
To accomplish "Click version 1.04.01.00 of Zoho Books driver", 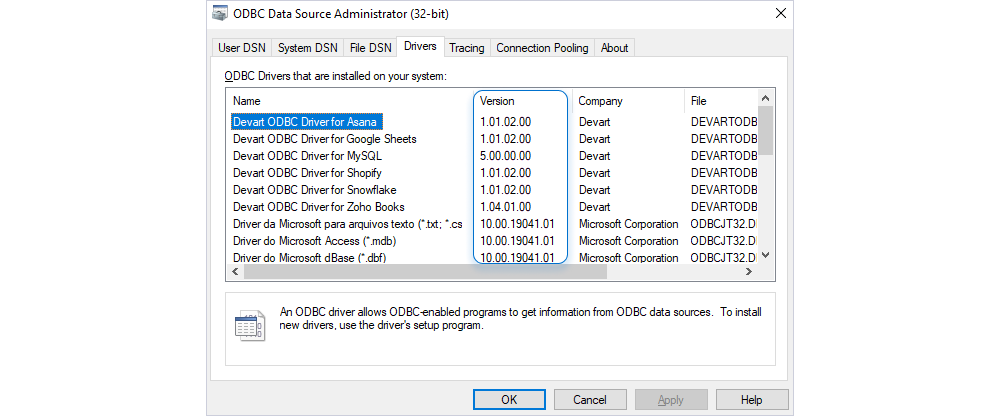I will [x=506, y=207].
